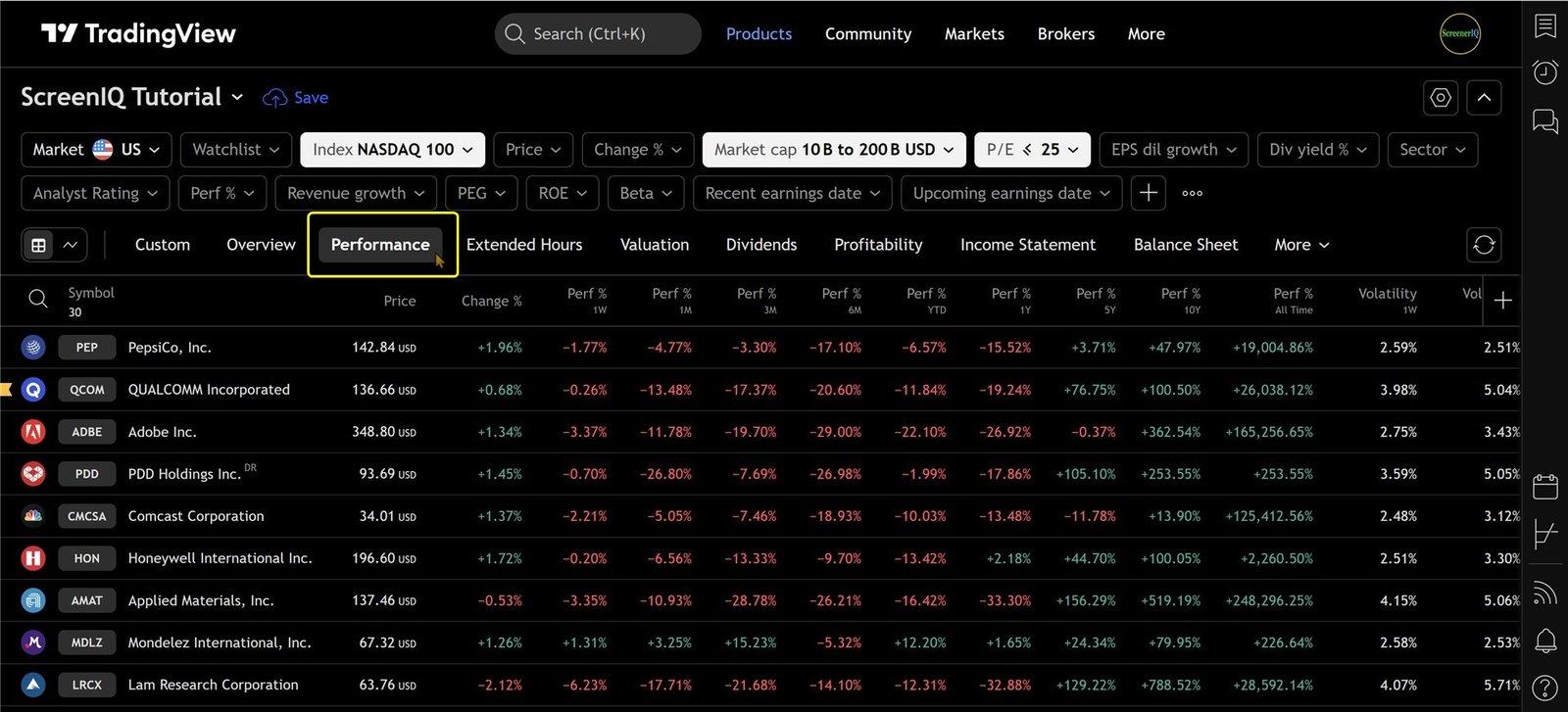Switch to the Custom tab
Image resolution: width=1568 pixels, height=712 pixels.
tap(163, 245)
